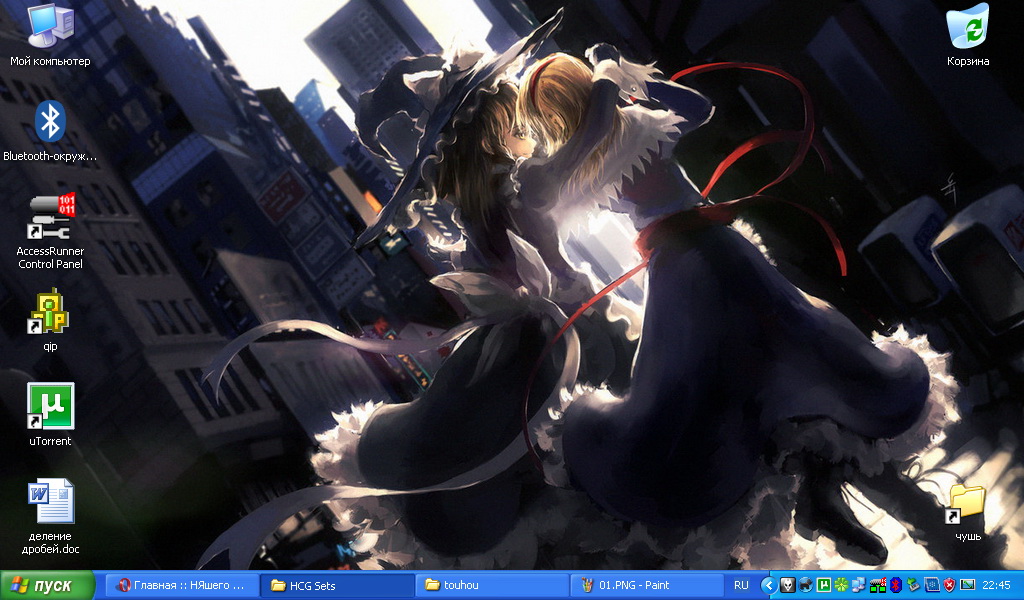The width and height of the screenshot is (1024, 600).
Task: Click the Bluetooth tray icon
Action: 896,585
